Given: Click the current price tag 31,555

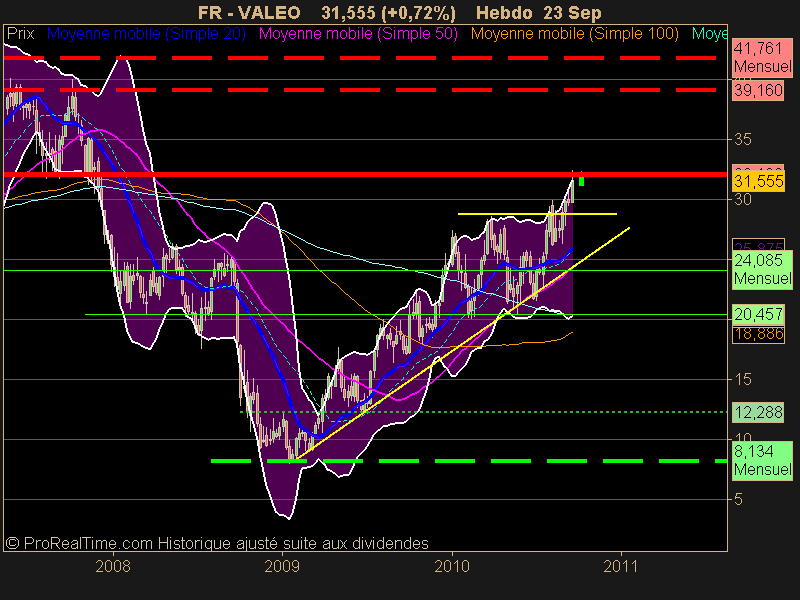Looking at the screenshot, I should tap(758, 181).
